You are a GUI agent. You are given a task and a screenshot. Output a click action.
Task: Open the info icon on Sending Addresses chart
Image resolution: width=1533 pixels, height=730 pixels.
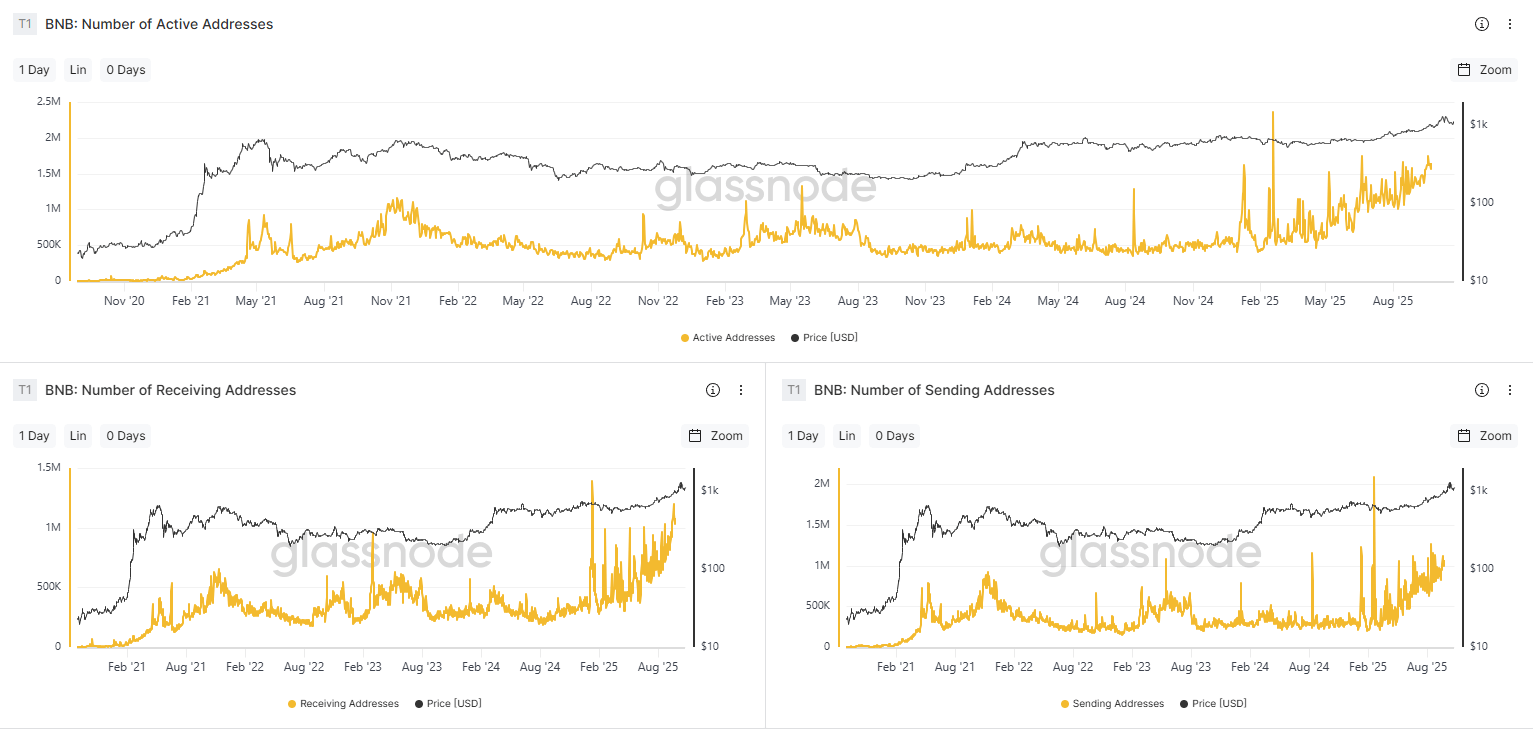pyautogui.click(x=1481, y=390)
